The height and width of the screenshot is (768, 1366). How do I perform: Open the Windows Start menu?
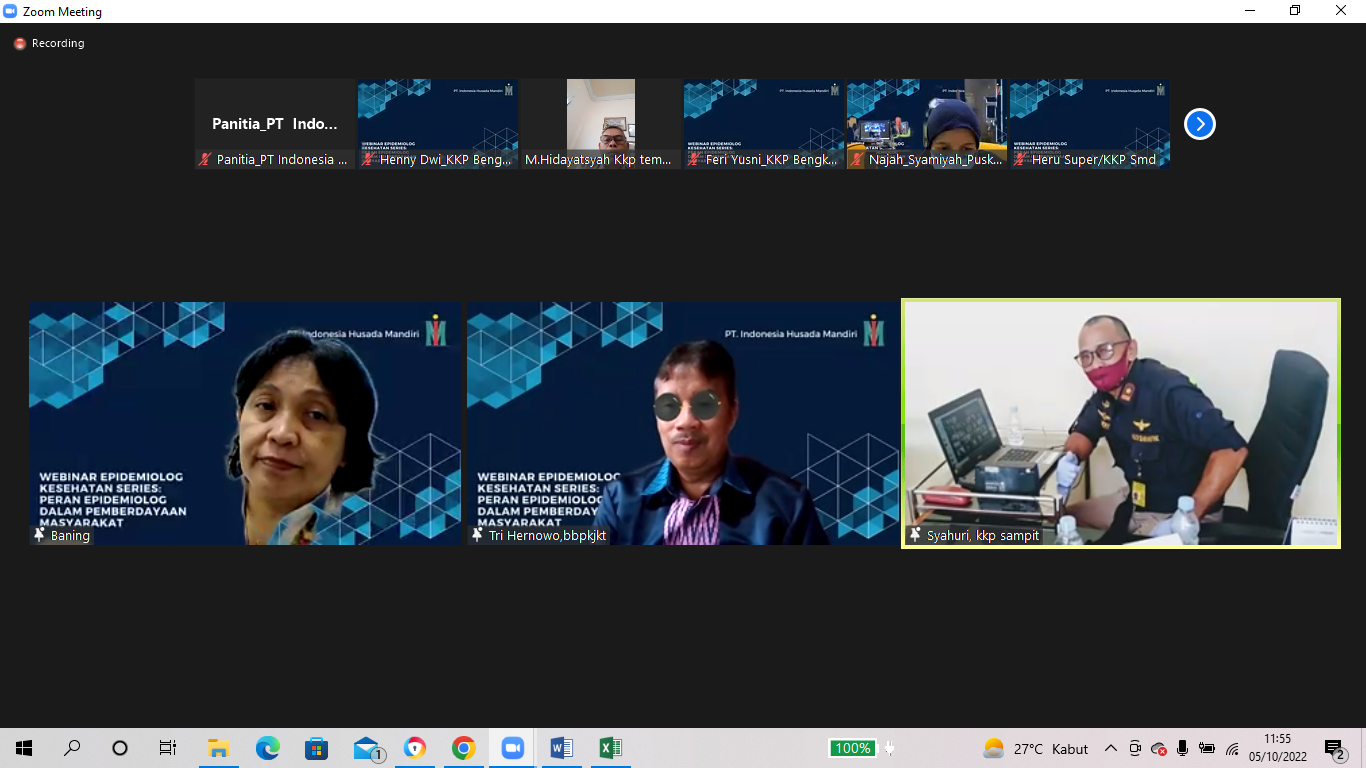coord(24,748)
